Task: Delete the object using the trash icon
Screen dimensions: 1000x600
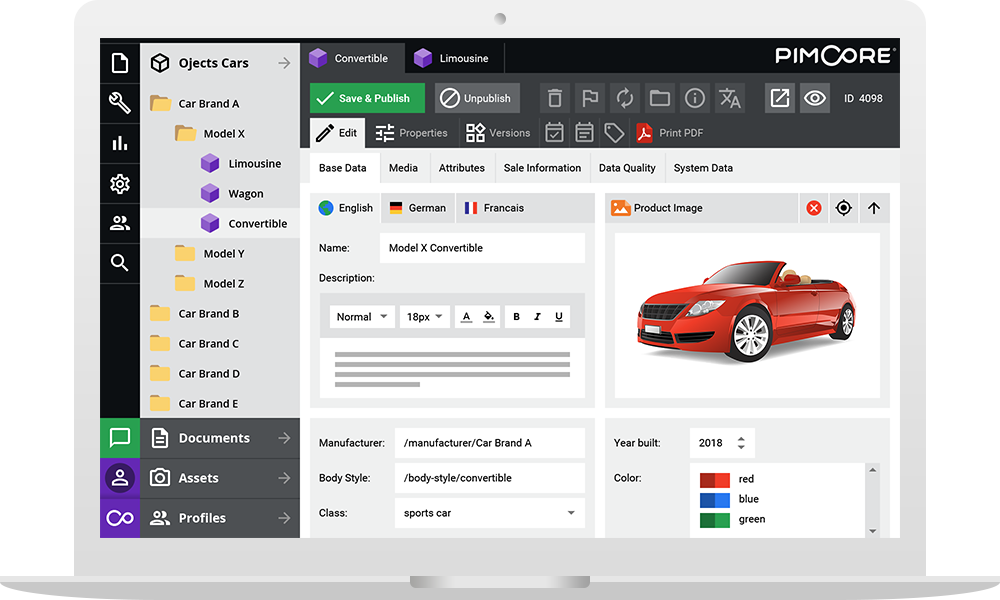Action: click(x=555, y=97)
